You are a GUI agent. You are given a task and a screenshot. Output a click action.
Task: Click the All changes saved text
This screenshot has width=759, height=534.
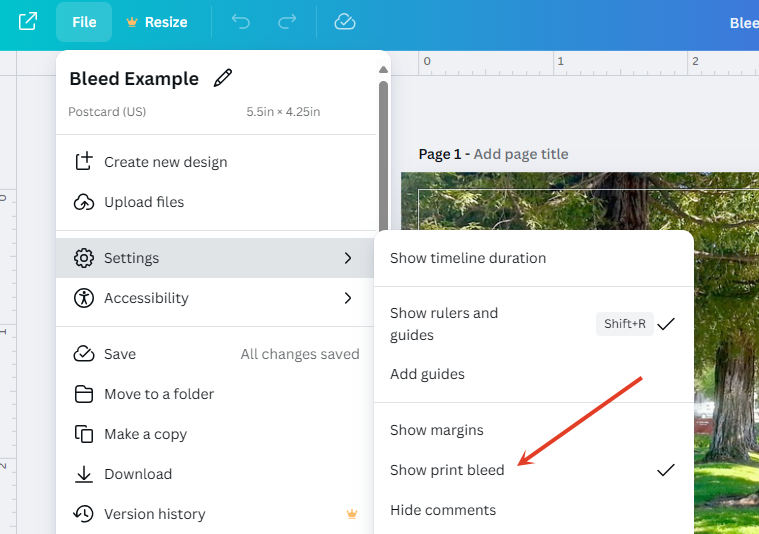click(300, 354)
